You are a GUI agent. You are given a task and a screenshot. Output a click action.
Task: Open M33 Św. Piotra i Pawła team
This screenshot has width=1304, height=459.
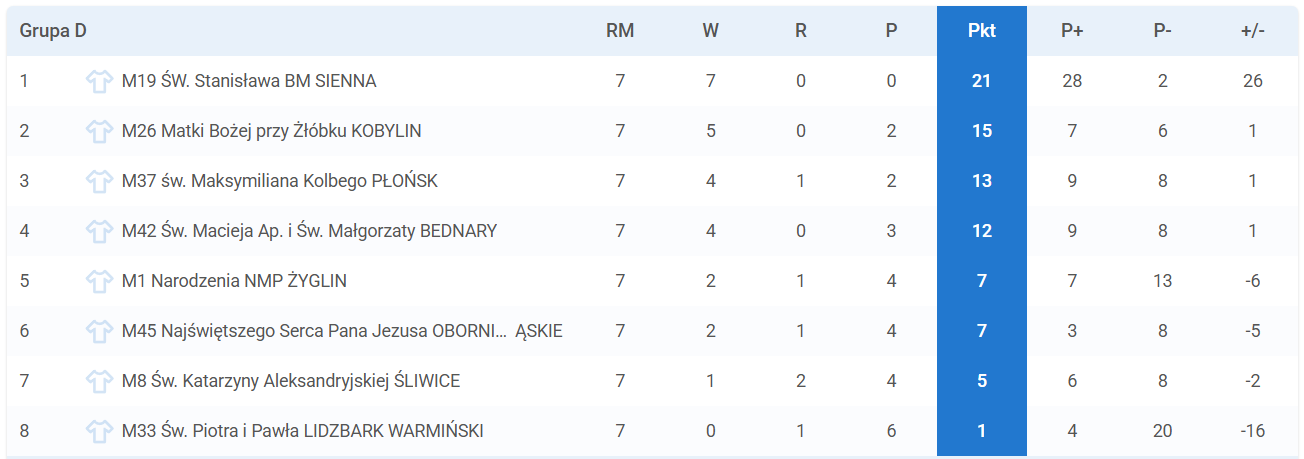(303, 431)
